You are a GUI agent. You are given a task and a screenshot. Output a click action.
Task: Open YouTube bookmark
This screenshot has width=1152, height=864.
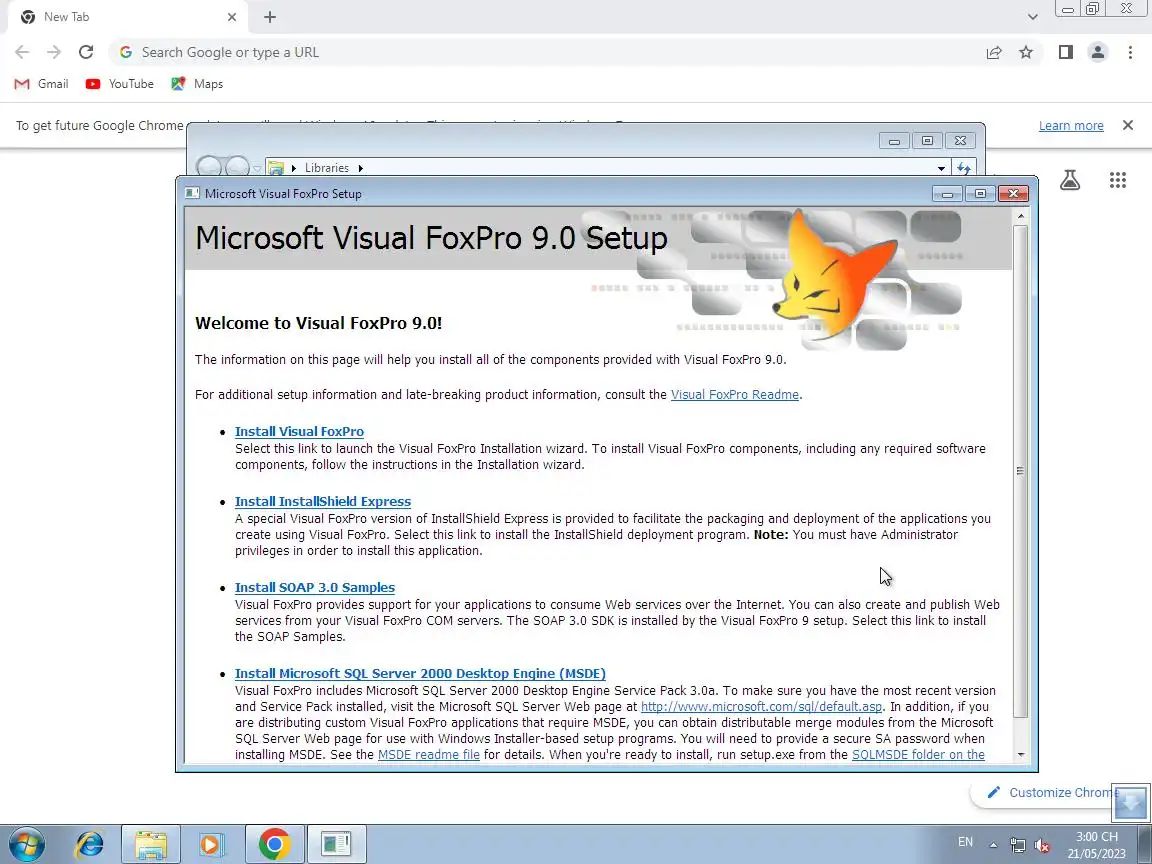pos(120,84)
